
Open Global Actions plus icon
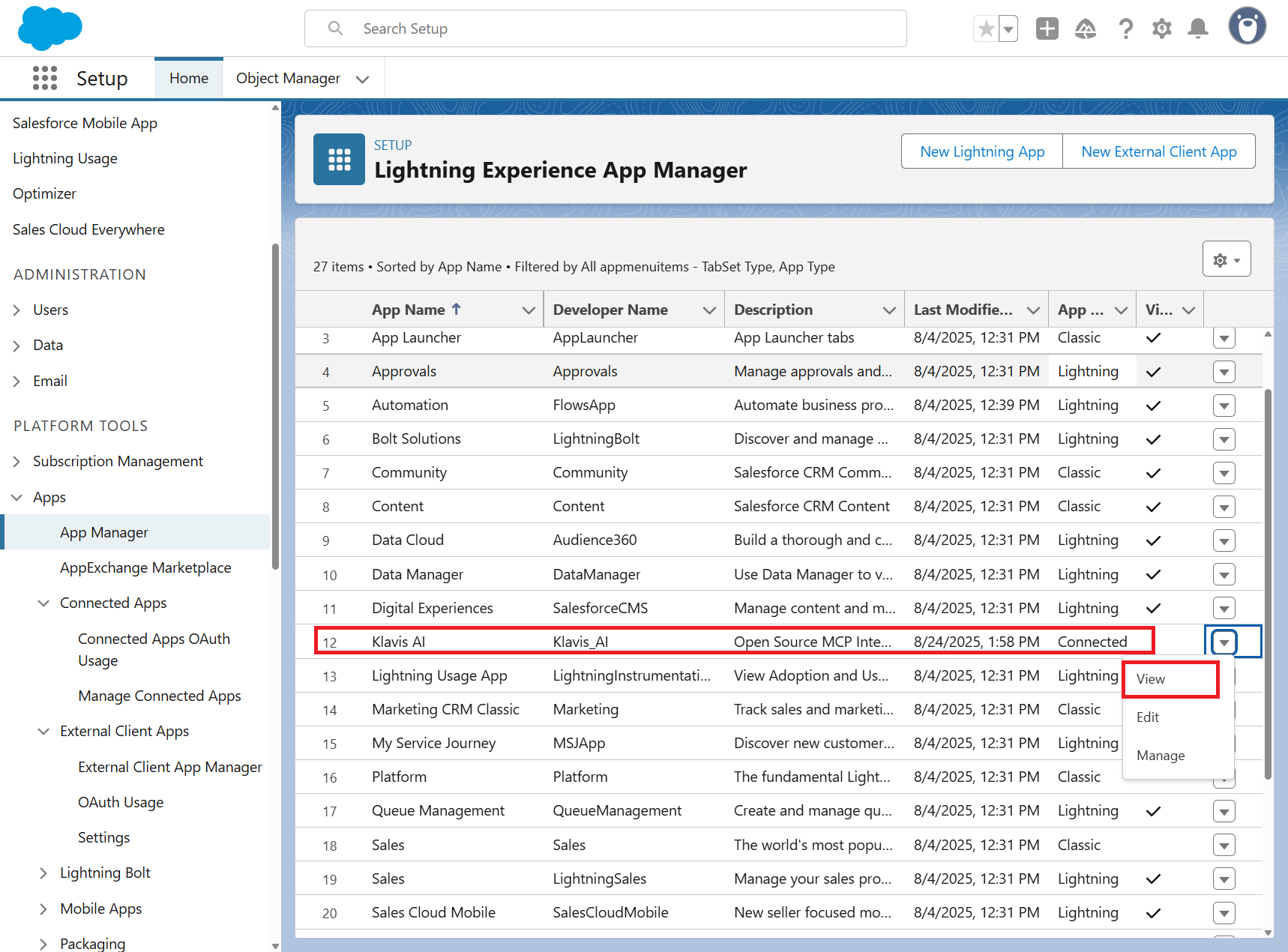[x=1047, y=28]
